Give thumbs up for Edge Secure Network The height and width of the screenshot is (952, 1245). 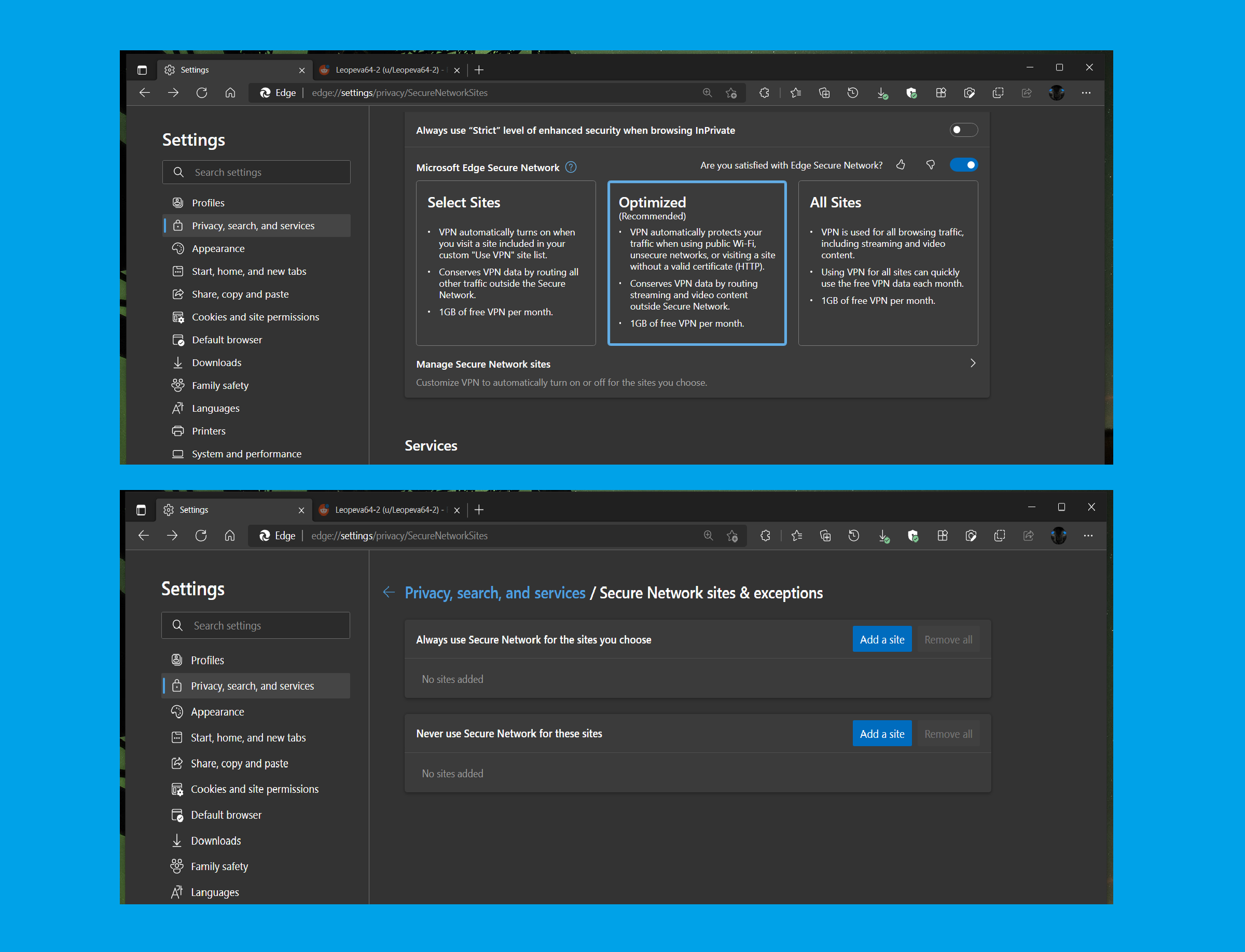tap(901, 165)
